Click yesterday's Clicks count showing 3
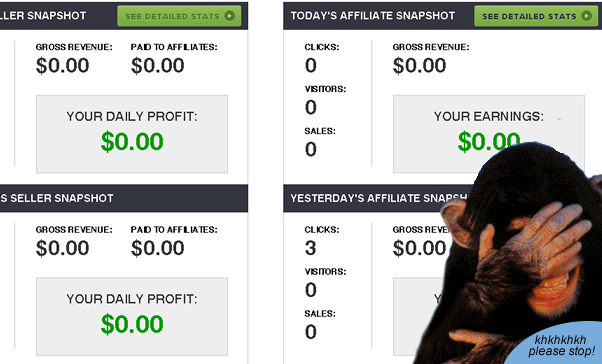This screenshot has width=602, height=364. (311, 248)
